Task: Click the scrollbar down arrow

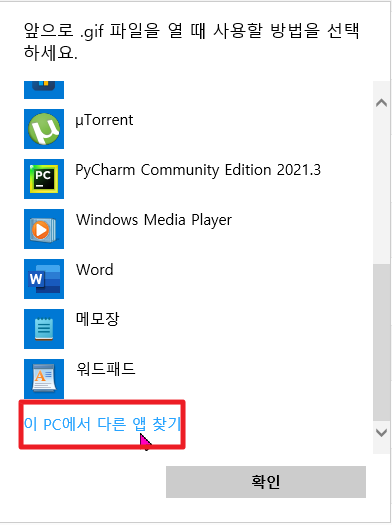Action: coord(382,433)
